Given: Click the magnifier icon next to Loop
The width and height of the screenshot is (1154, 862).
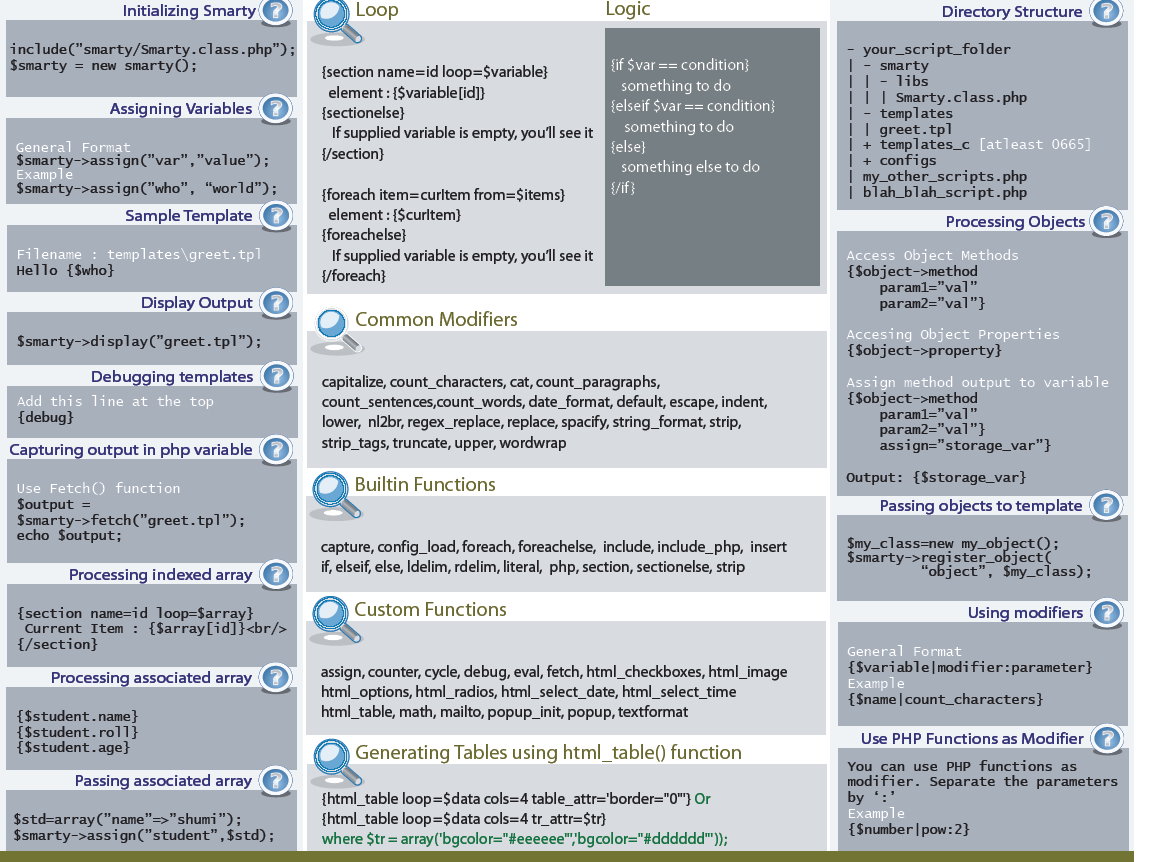Looking at the screenshot, I should click(x=336, y=22).
